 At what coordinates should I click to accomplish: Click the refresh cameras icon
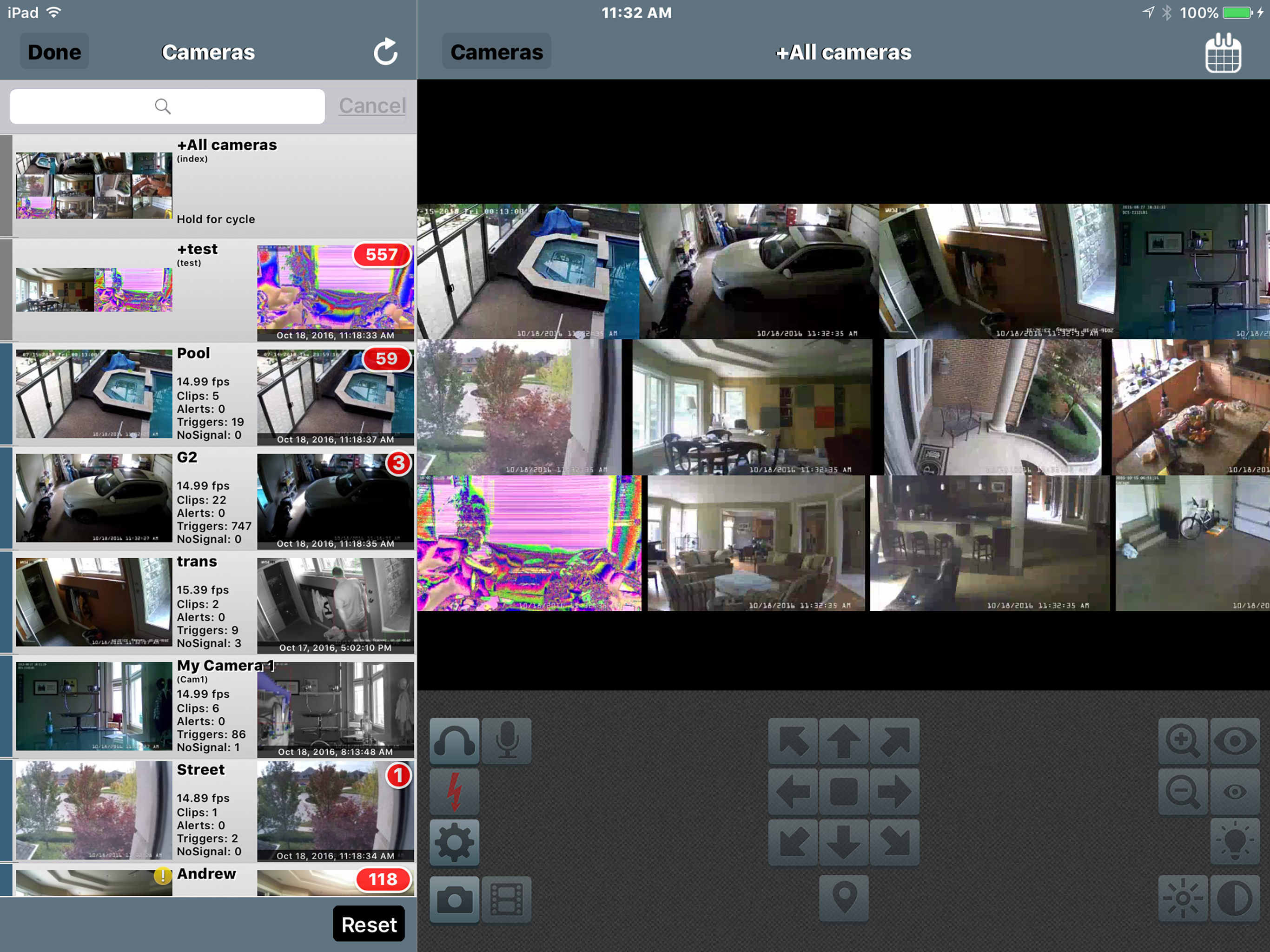[x=385, y=52]
